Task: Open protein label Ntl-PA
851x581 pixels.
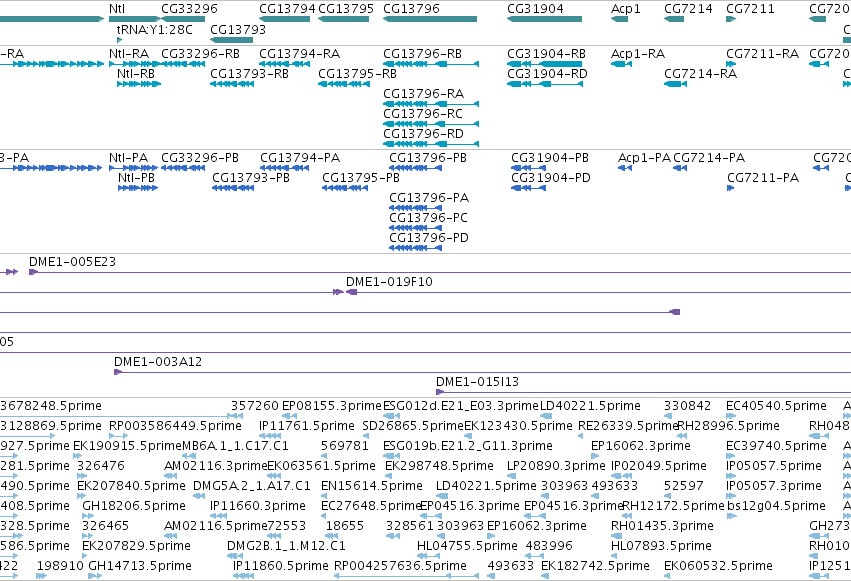Action: point(128,158)
